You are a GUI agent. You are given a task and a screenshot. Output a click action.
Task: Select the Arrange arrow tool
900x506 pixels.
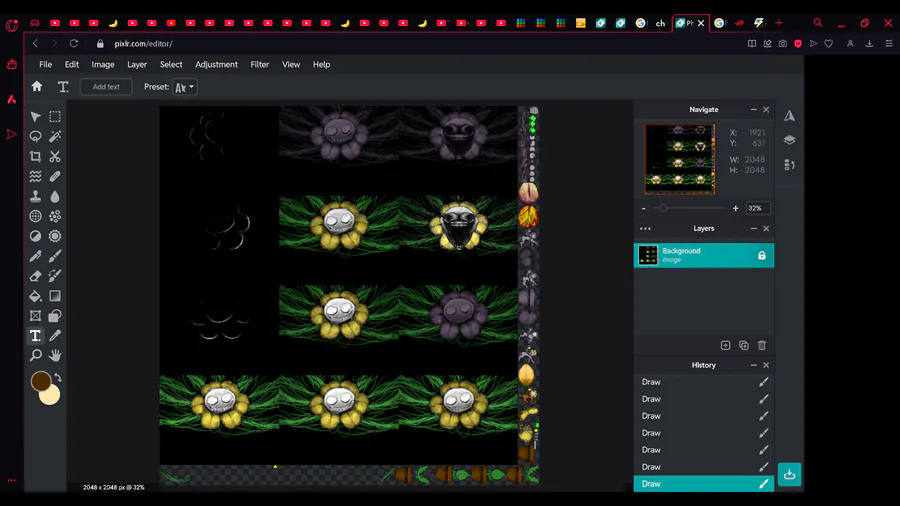[x=36, y=117]
